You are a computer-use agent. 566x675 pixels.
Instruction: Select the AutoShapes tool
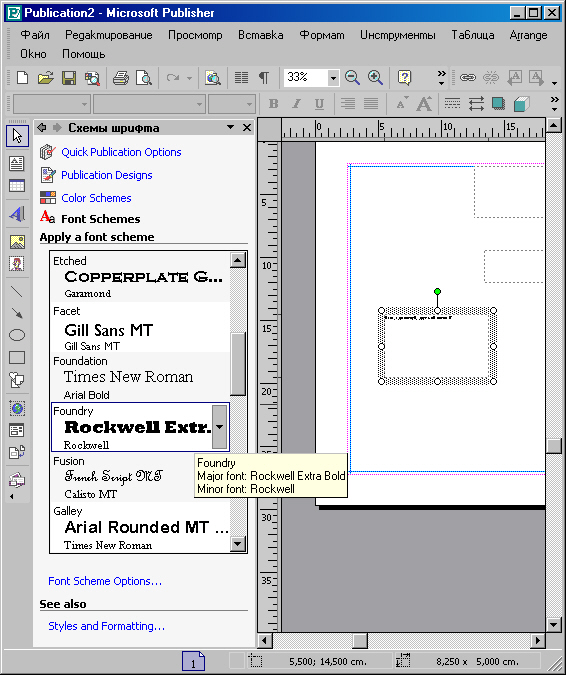coord(17,380)
